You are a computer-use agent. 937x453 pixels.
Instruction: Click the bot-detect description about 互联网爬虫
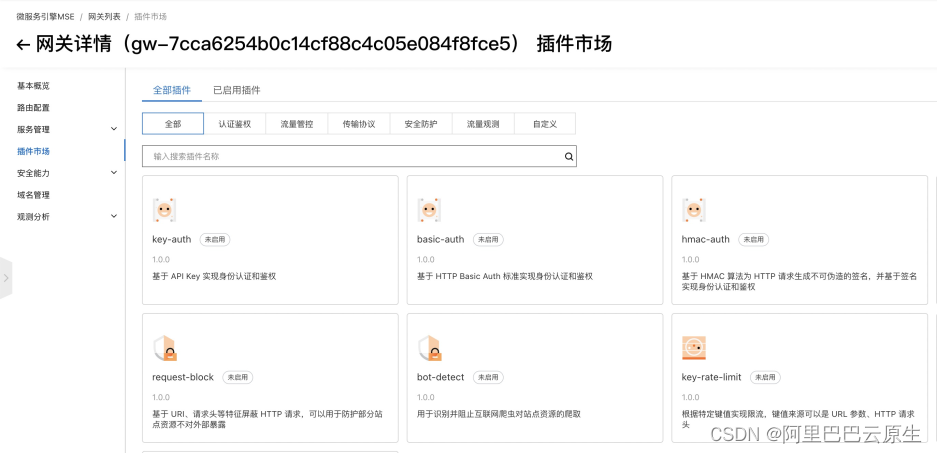[x=499, y=414]
